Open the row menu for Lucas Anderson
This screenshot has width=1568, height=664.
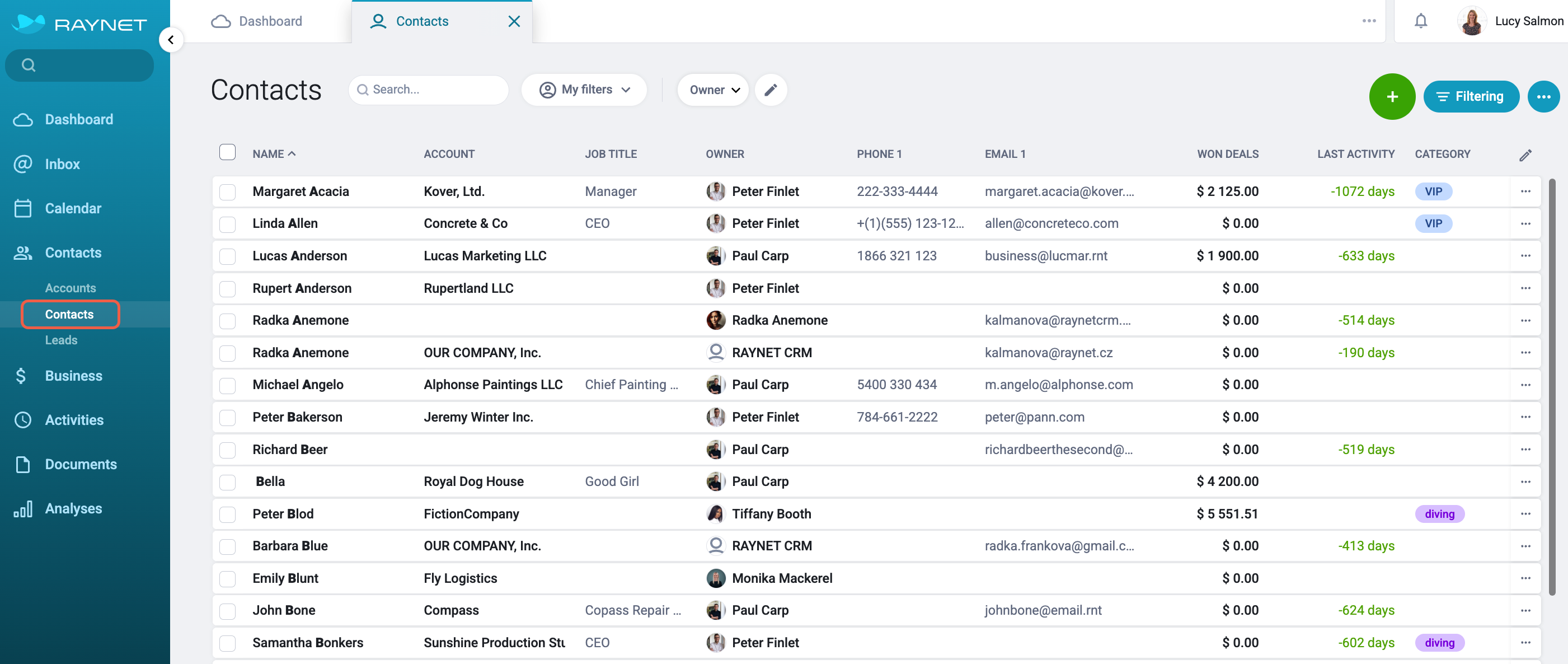pyautogui.click(x=1525, y=256)
